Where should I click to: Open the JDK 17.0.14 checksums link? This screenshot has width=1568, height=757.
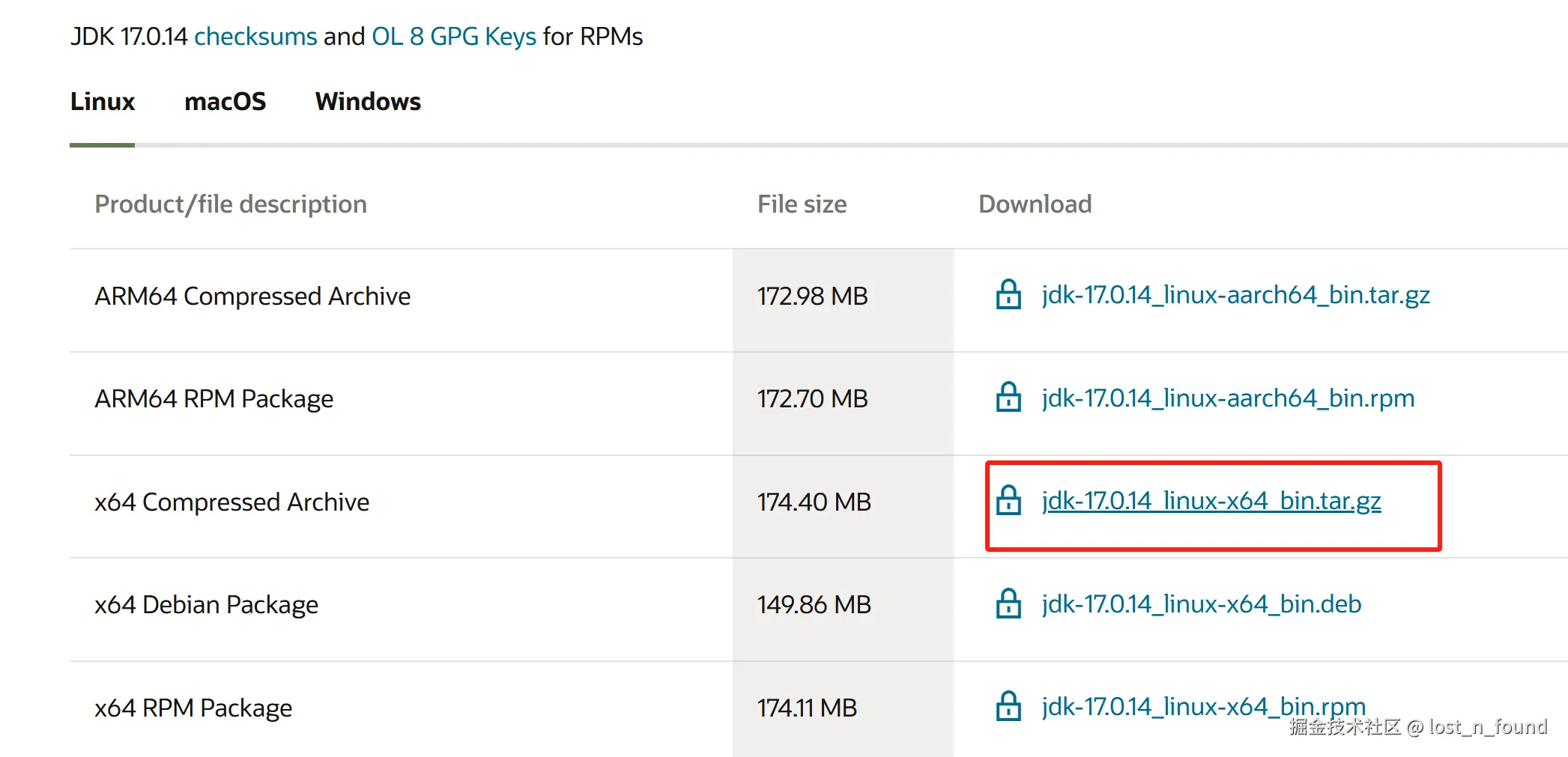point(255,37)
